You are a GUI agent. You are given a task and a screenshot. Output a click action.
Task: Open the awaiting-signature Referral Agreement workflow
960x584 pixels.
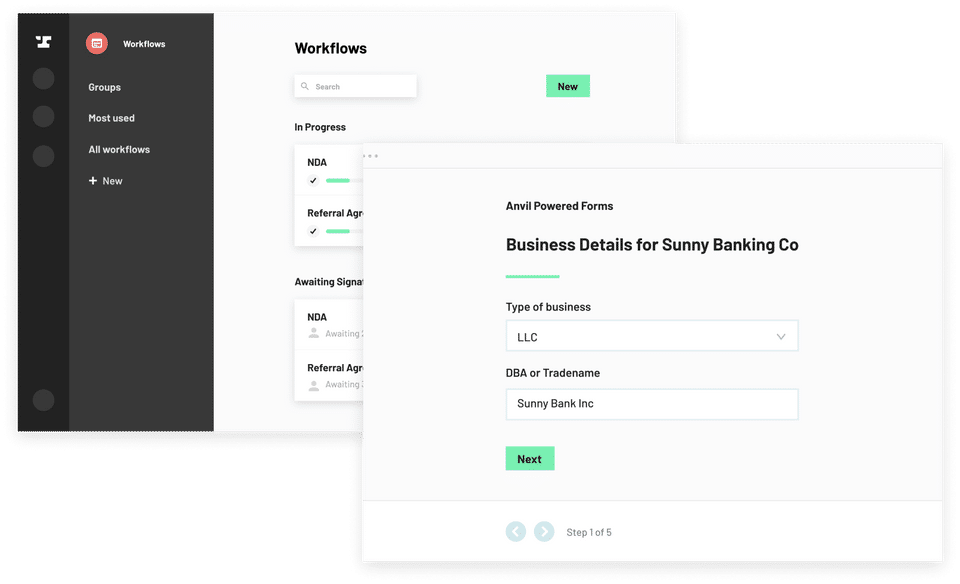point(329,375)
